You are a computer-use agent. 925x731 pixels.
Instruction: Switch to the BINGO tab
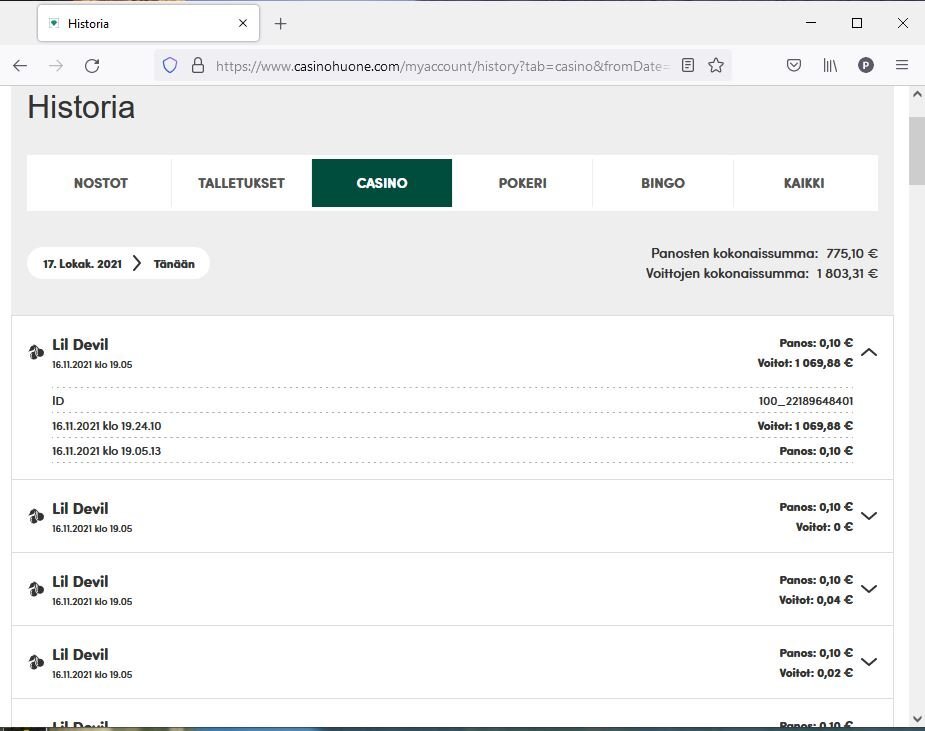click(x=662, y=183)
